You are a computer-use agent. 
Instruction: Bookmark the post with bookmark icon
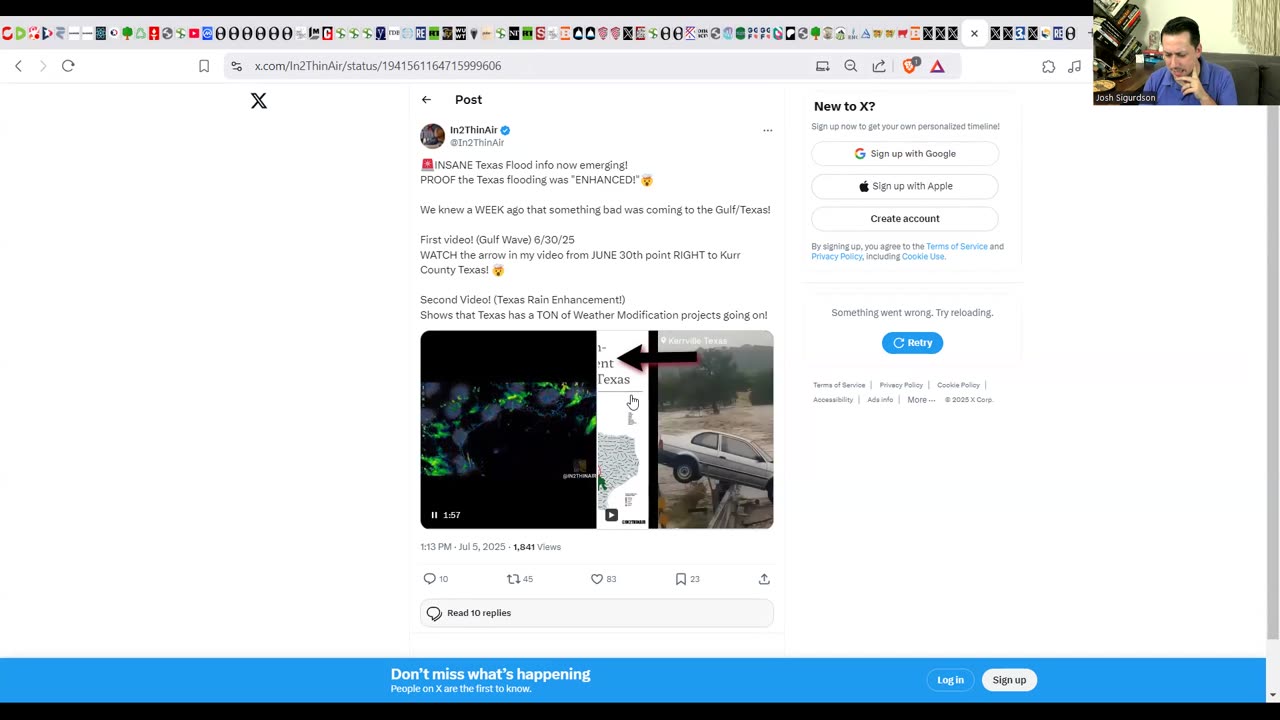(x=680, y=579)
